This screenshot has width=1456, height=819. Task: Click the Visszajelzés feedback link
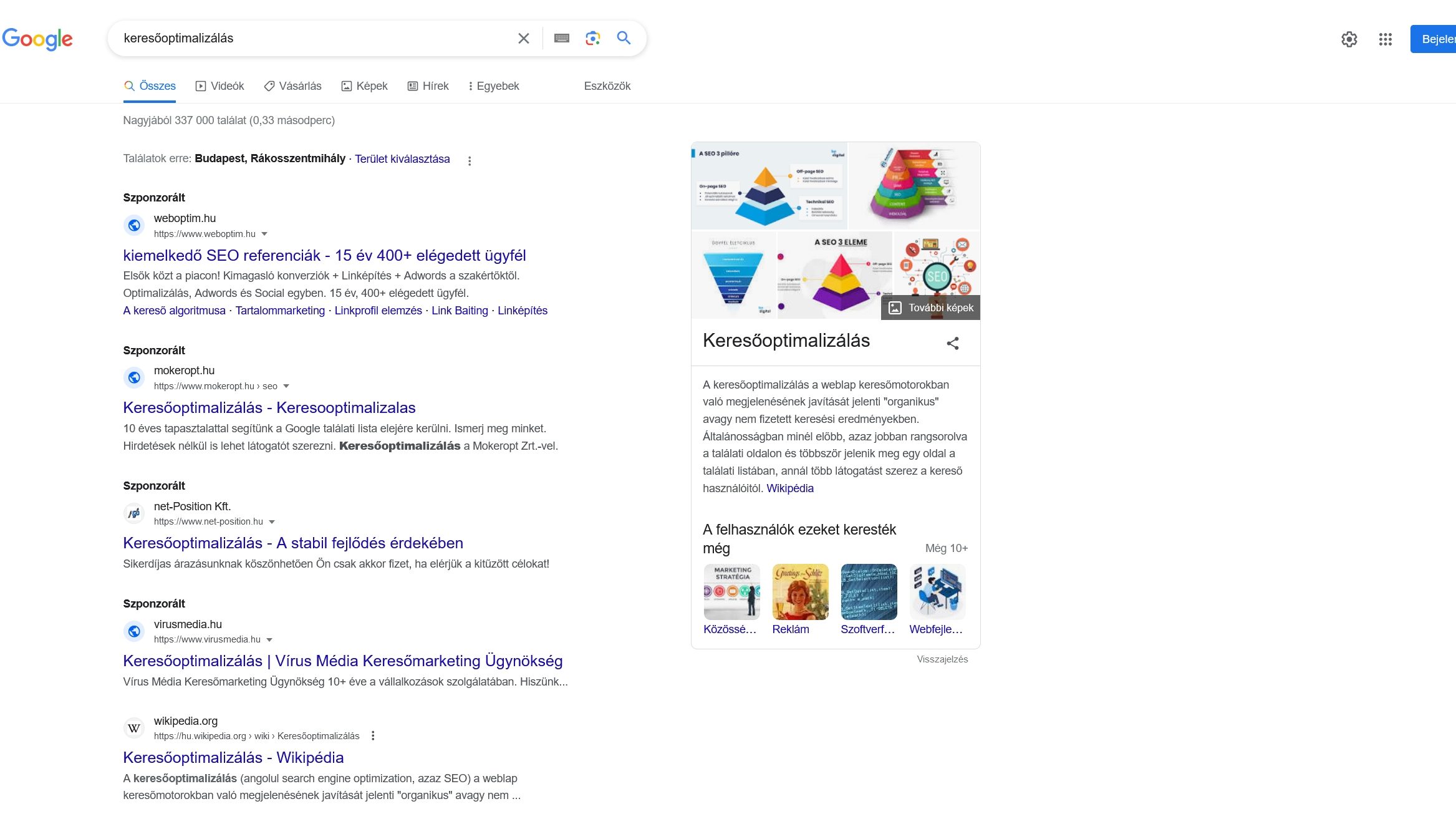(x=942, y=659)
